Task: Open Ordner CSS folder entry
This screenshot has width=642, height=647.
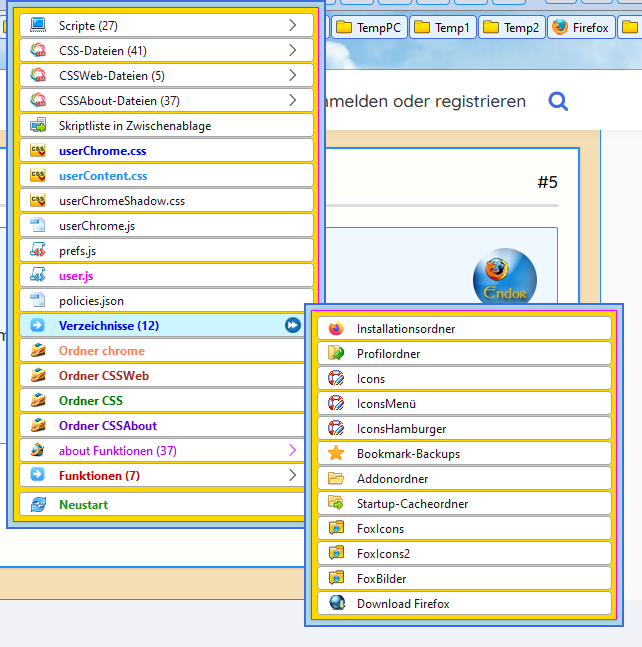Action: pyautogui.click(x=162, y=401)
